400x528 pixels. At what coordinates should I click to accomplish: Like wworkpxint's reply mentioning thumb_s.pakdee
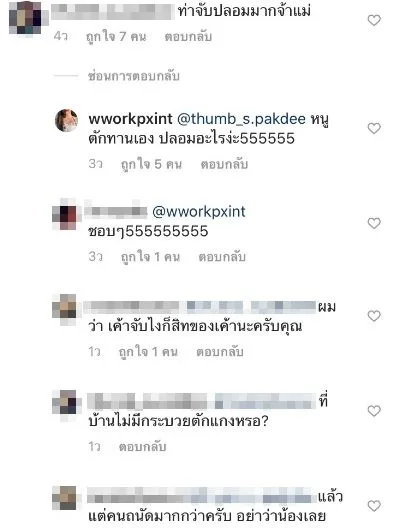click(x=374, y=128)
